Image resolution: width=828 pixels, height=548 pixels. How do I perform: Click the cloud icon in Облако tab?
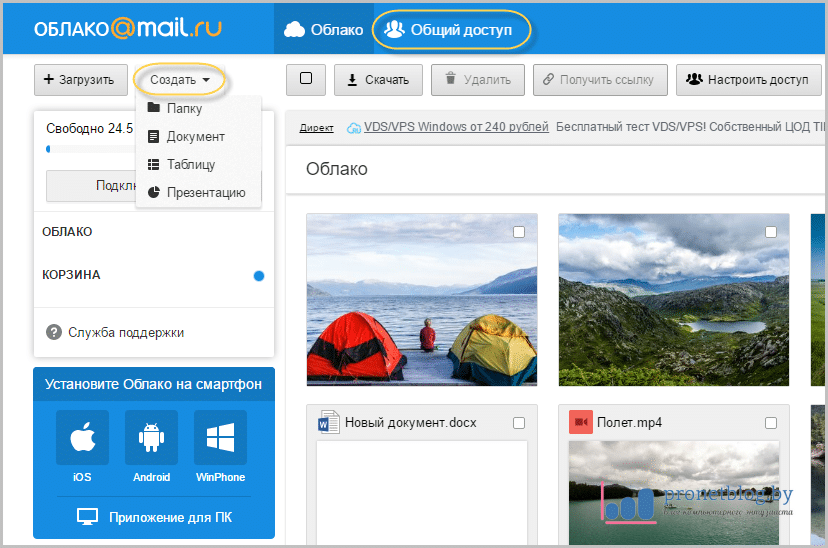click(x=294, y=30)
